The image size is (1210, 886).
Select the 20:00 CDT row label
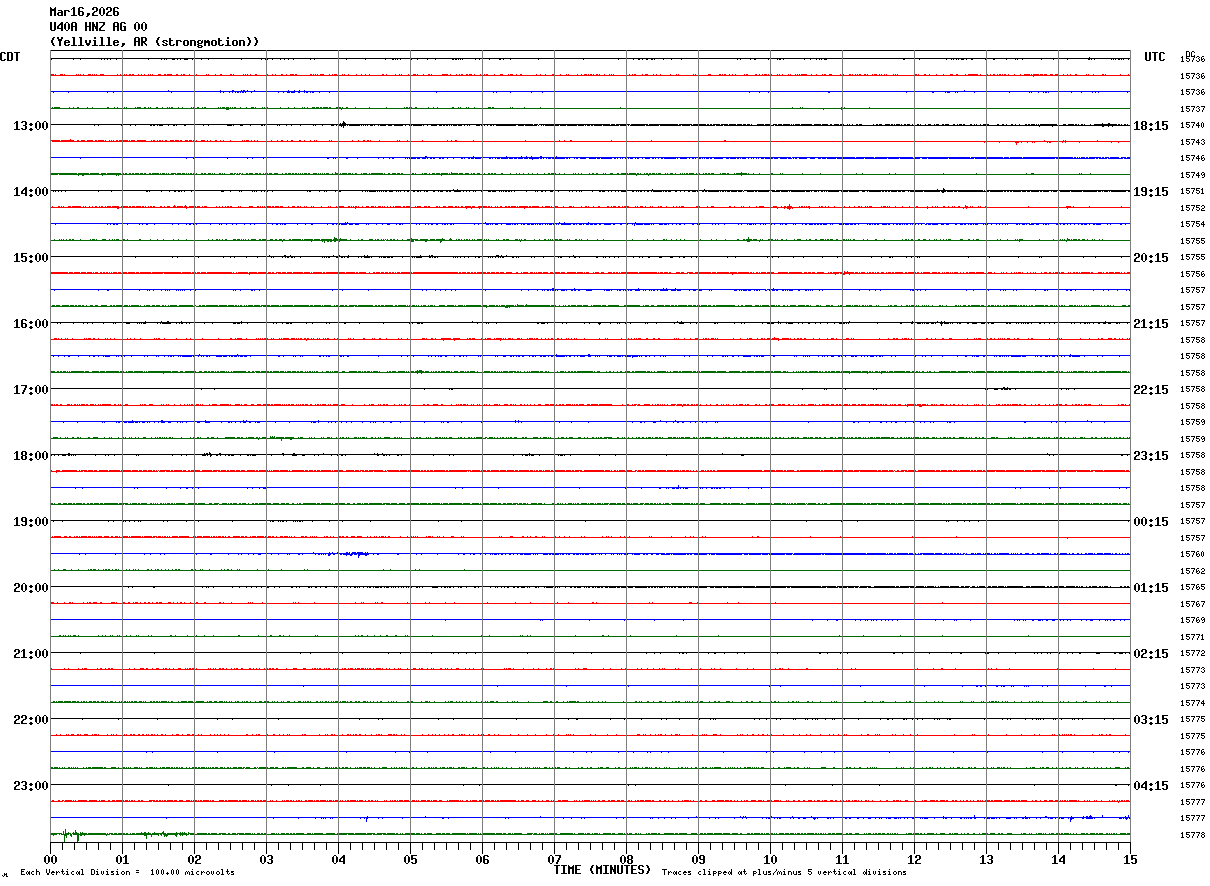point(30,588)
